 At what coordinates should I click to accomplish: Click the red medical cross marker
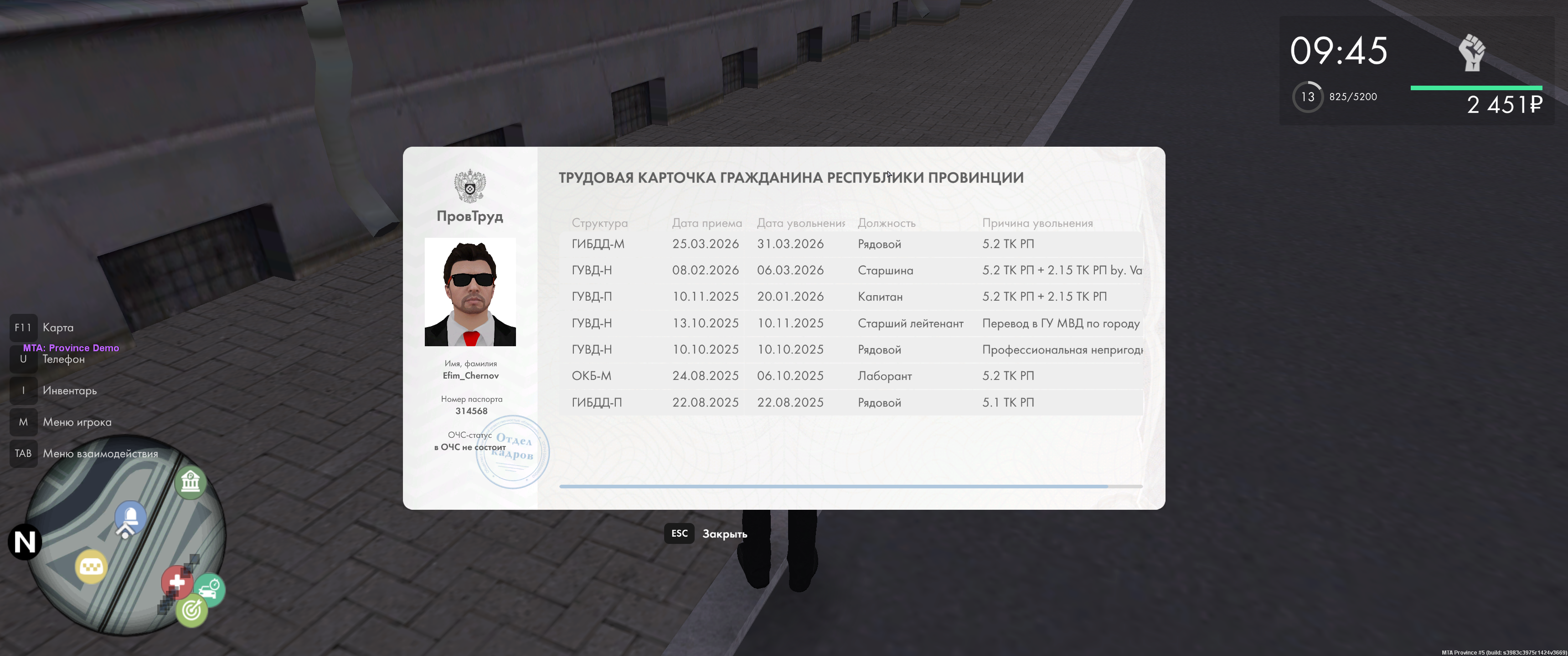(176, 582)
